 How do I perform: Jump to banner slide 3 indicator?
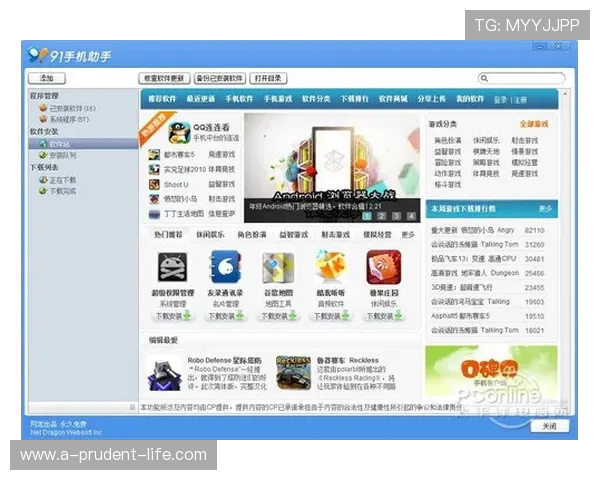point(396,215)
